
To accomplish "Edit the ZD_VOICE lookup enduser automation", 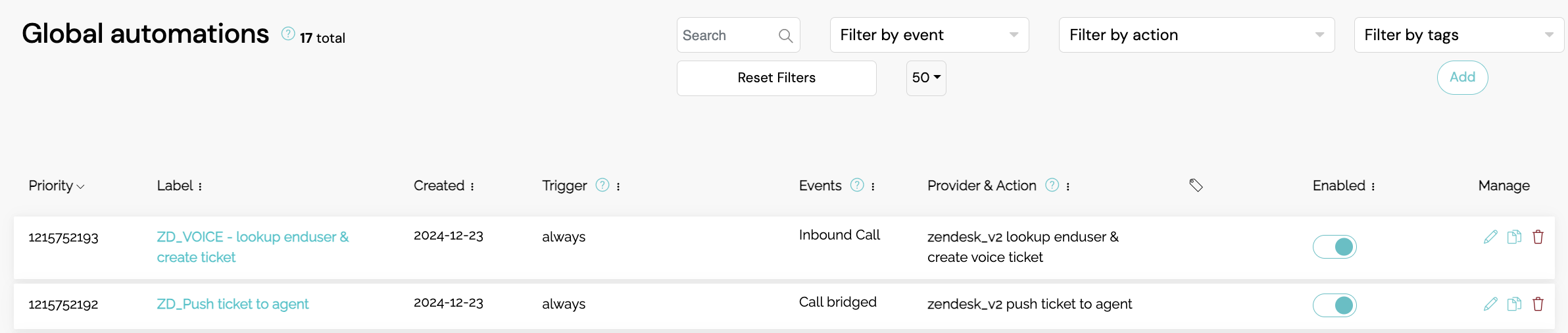I will pyautogui.click(x=1490, y=237).
